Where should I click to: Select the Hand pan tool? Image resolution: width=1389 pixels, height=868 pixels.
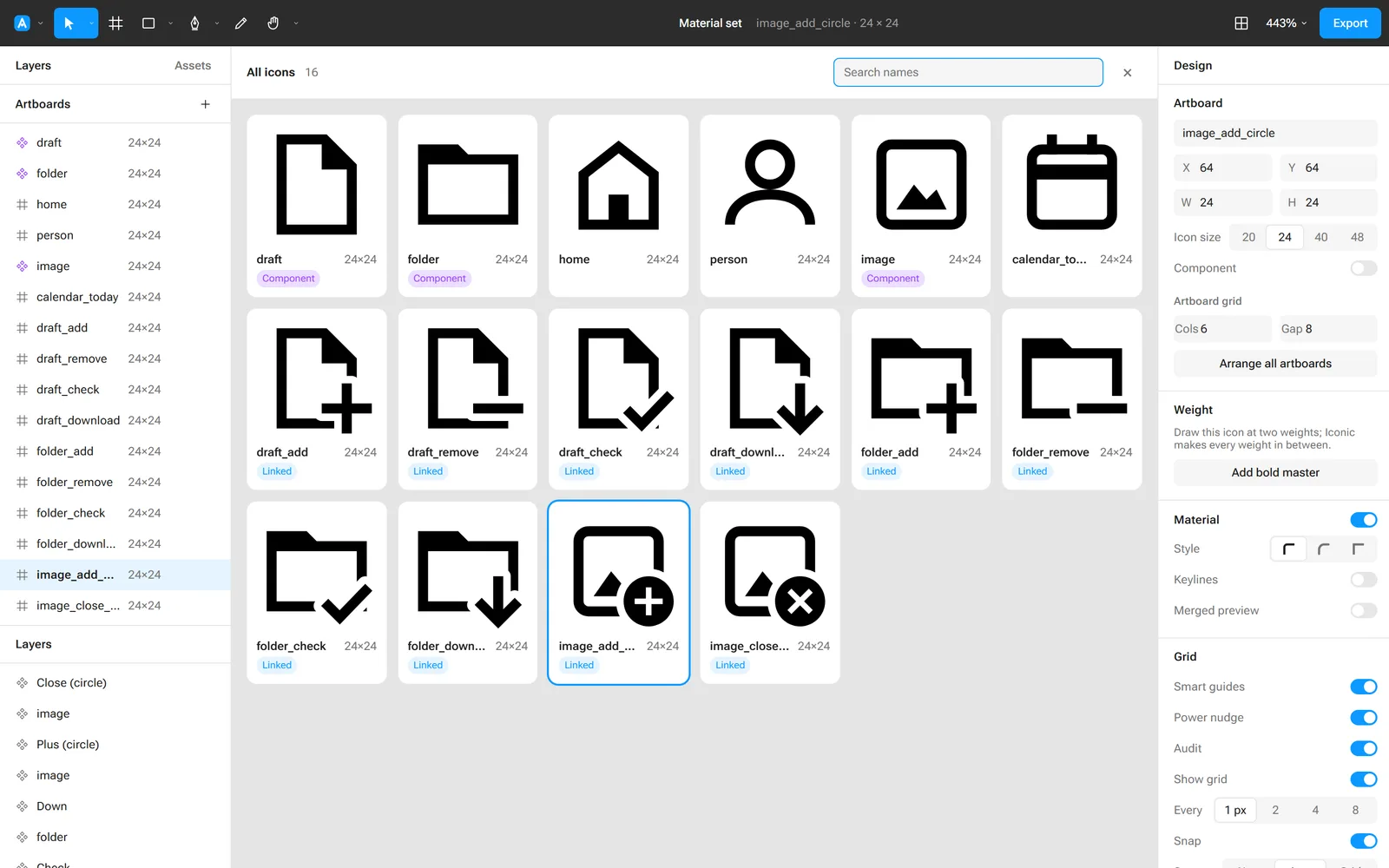[273, 23]
